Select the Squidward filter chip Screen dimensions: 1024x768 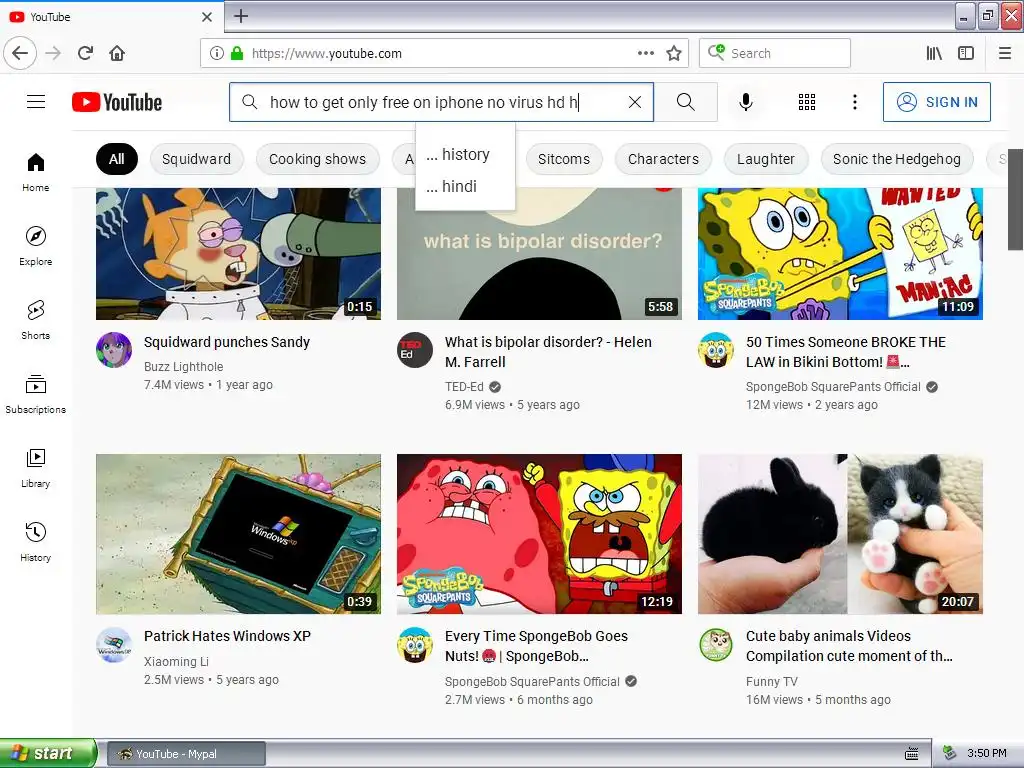(197, 159)
